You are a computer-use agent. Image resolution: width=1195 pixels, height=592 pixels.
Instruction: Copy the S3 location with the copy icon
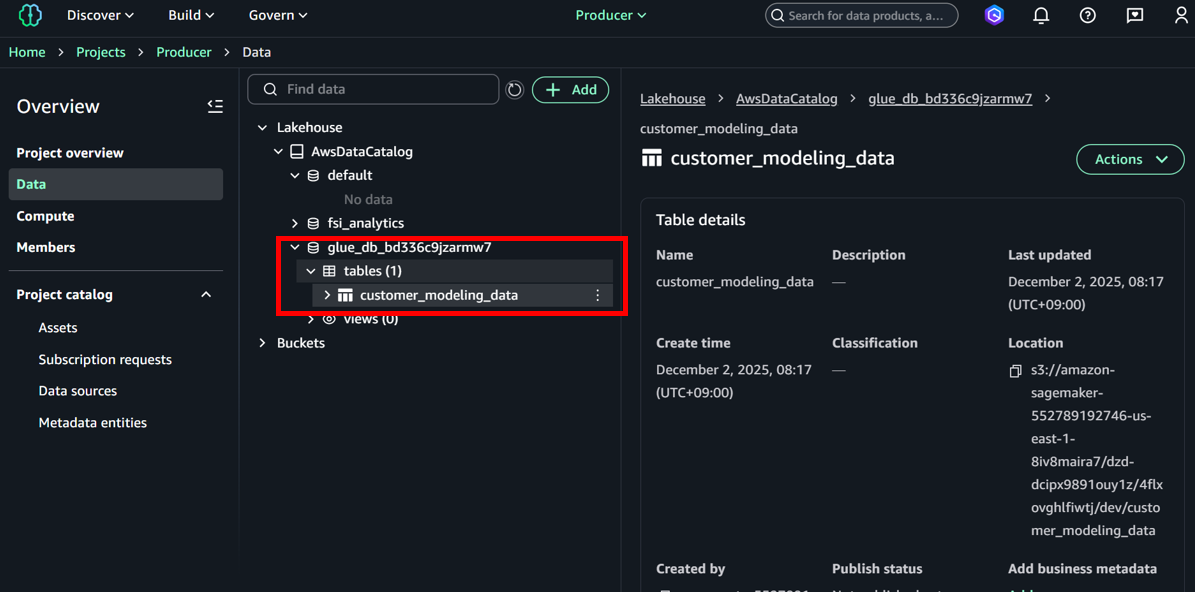[1015, 371]
